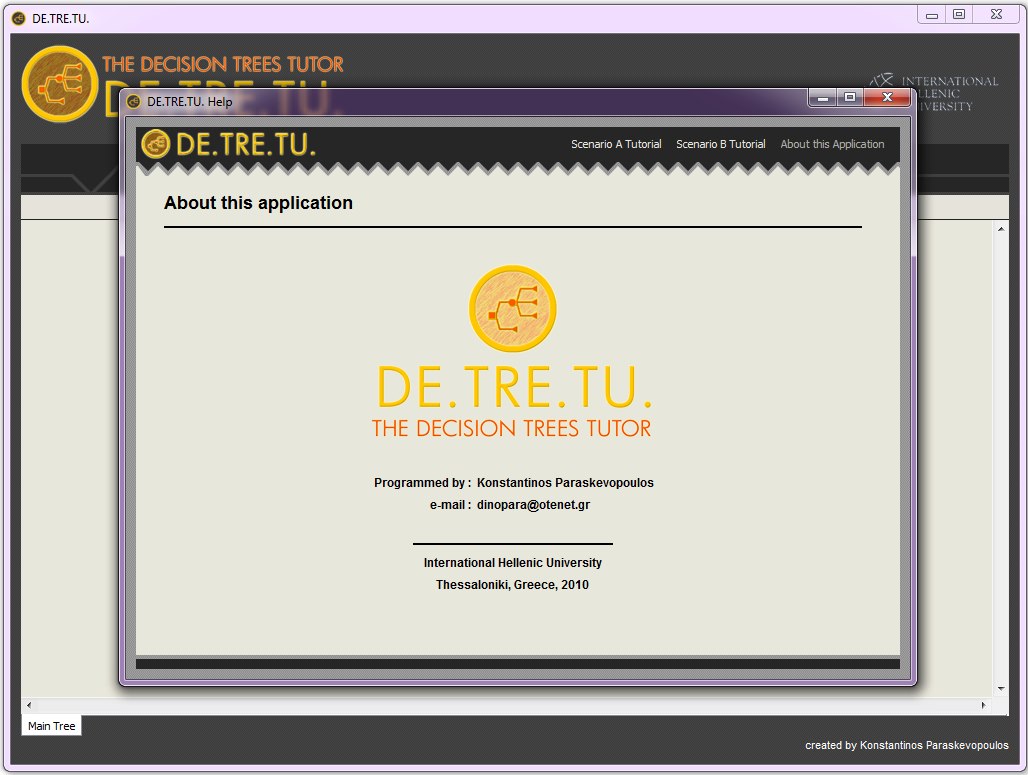Close the main DE.TRE.TU. window
Screen dimensions: 1028x775
coord(994,15)
